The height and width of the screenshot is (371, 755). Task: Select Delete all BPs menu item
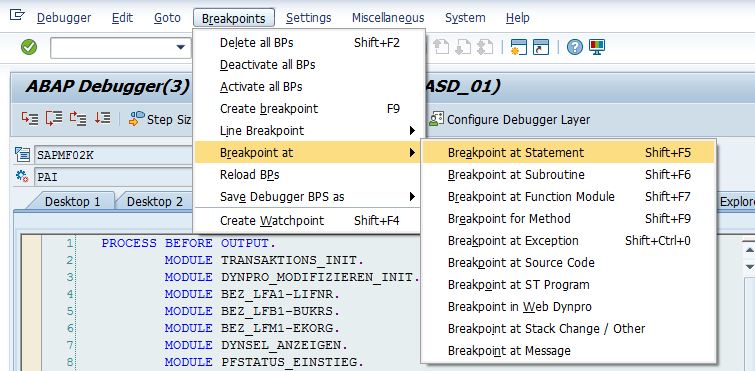click(309, 42)
